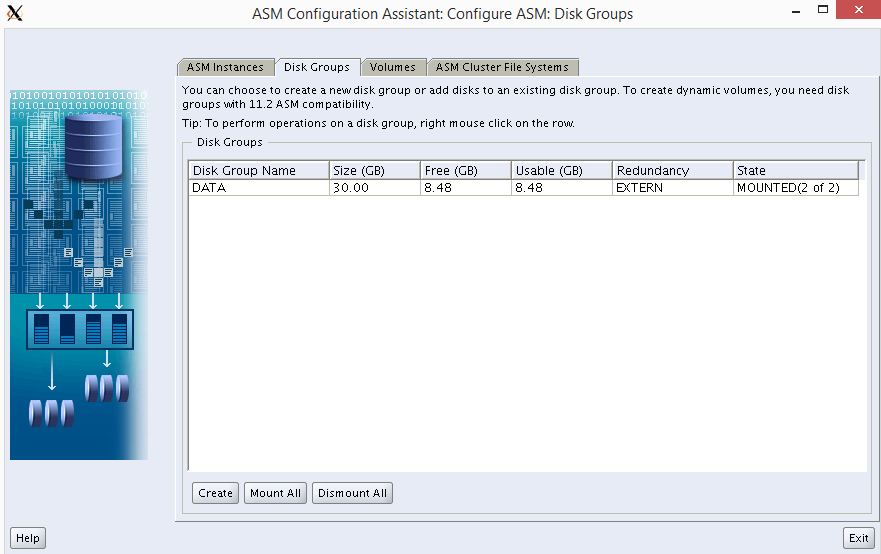881x554 pixels.
Task: Open Help for the assistant
Action: 28,538
